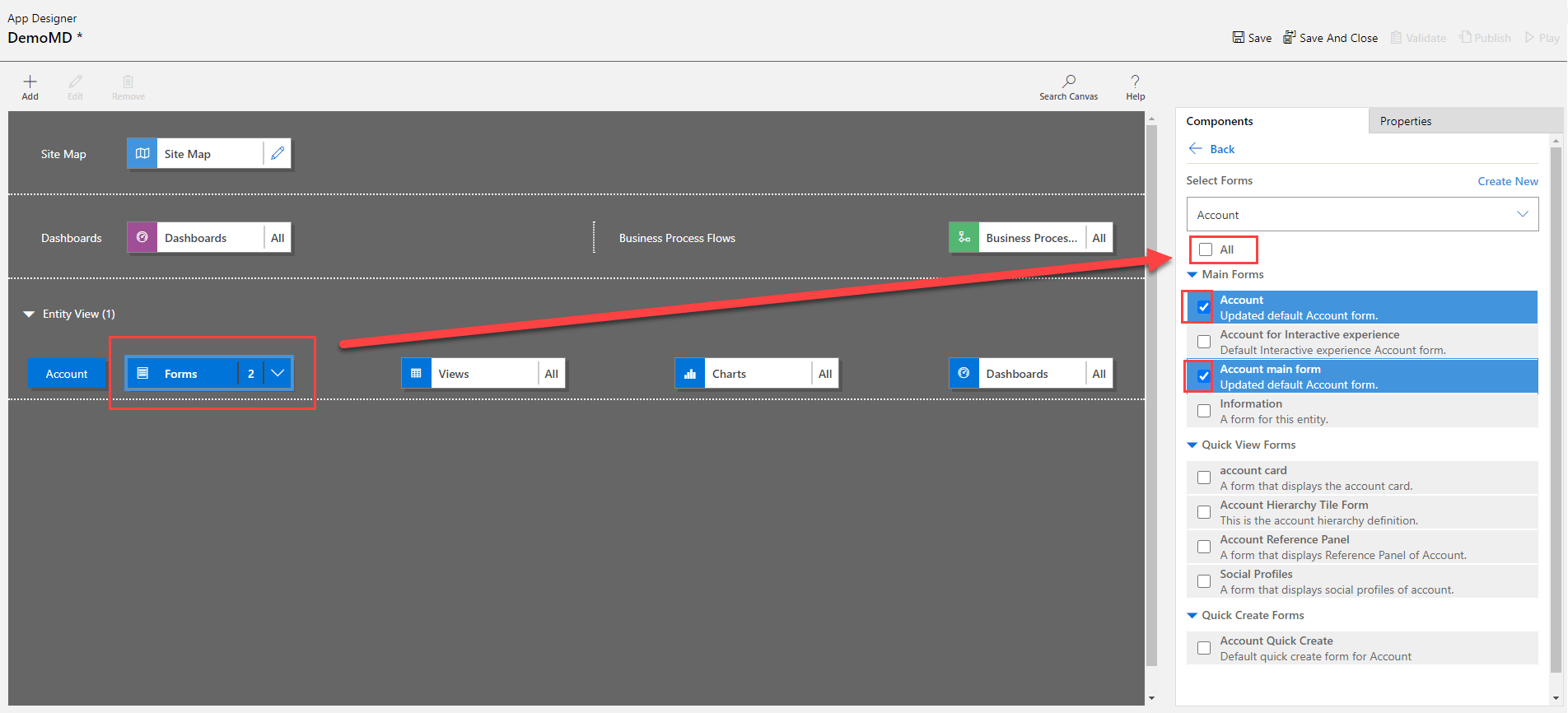Click Save And Close label

pyautogui.click(x=1338, y=38)
